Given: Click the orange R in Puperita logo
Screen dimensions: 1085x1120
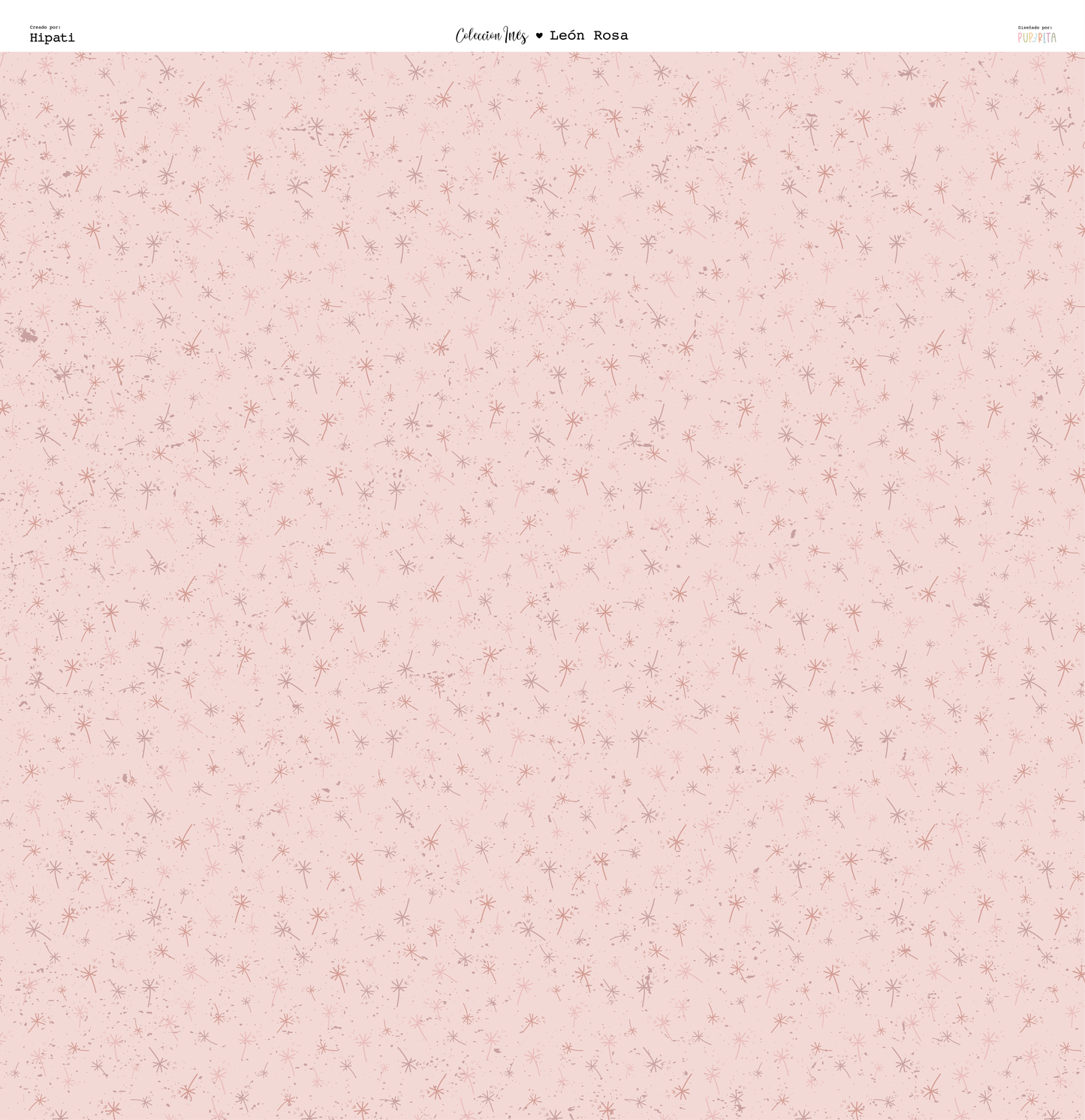Looking at the screenshot, I should click(1041, 38).
